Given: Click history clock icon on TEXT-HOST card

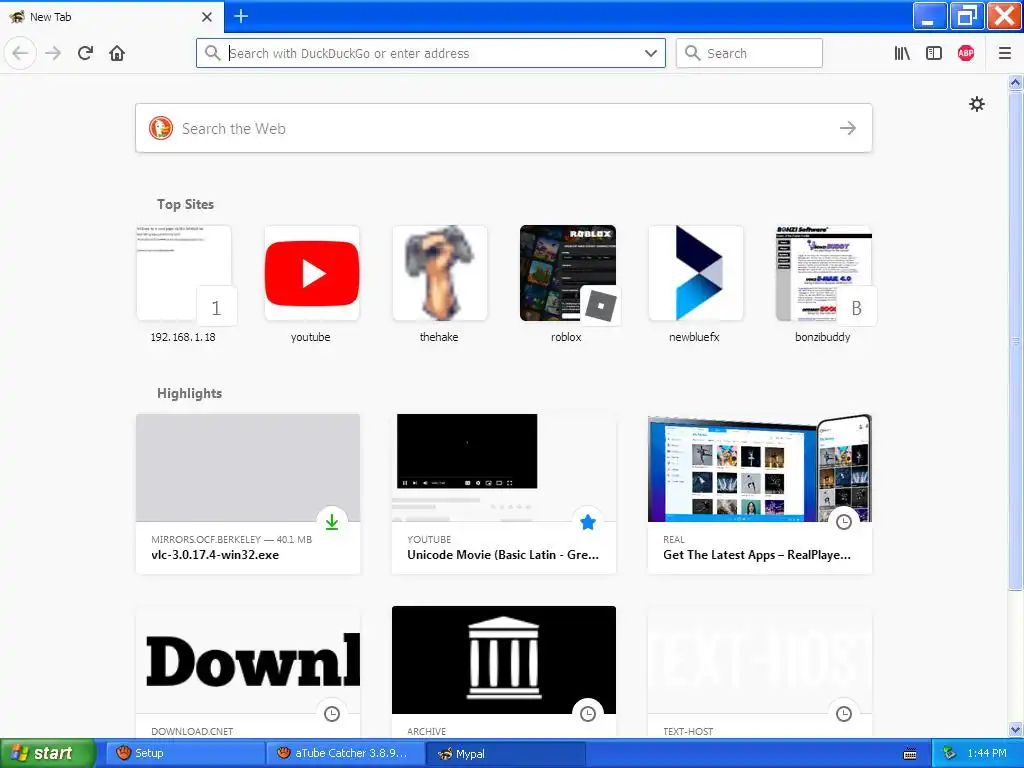Looking at the screenshot, I should [844, 714].
